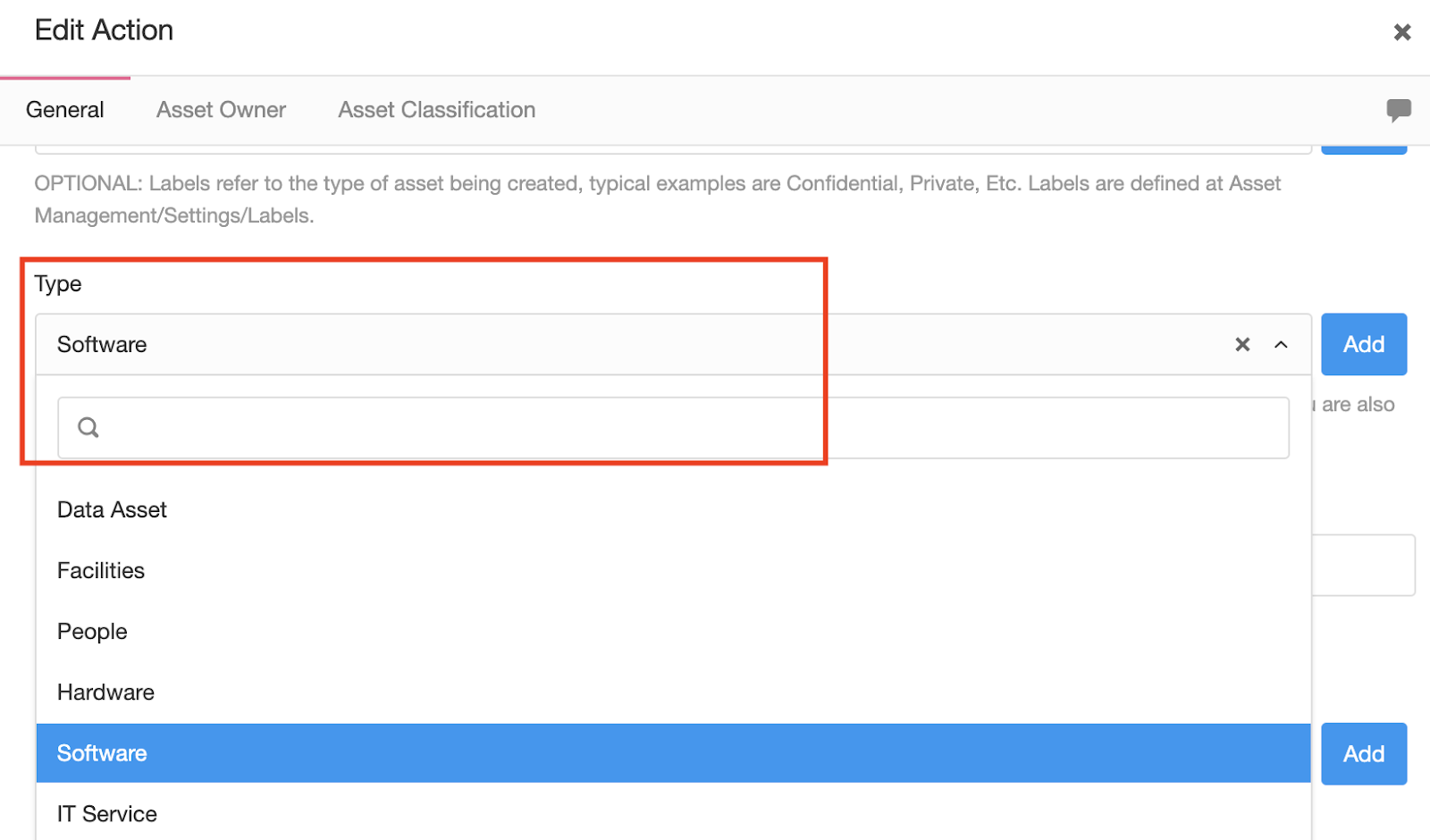The height and width of the screenshot is (840, 1430).
Task: Click the empty field right of the list
Action: [x=1363, y=565]
